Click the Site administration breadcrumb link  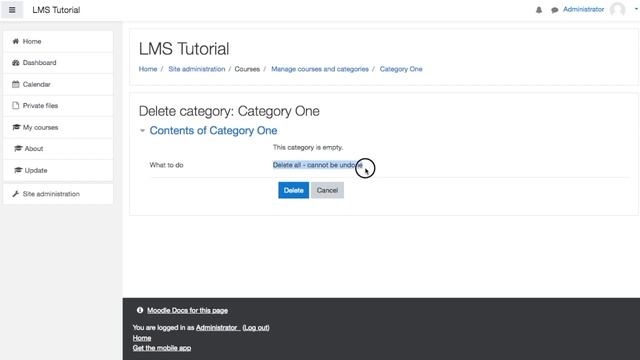197,69
